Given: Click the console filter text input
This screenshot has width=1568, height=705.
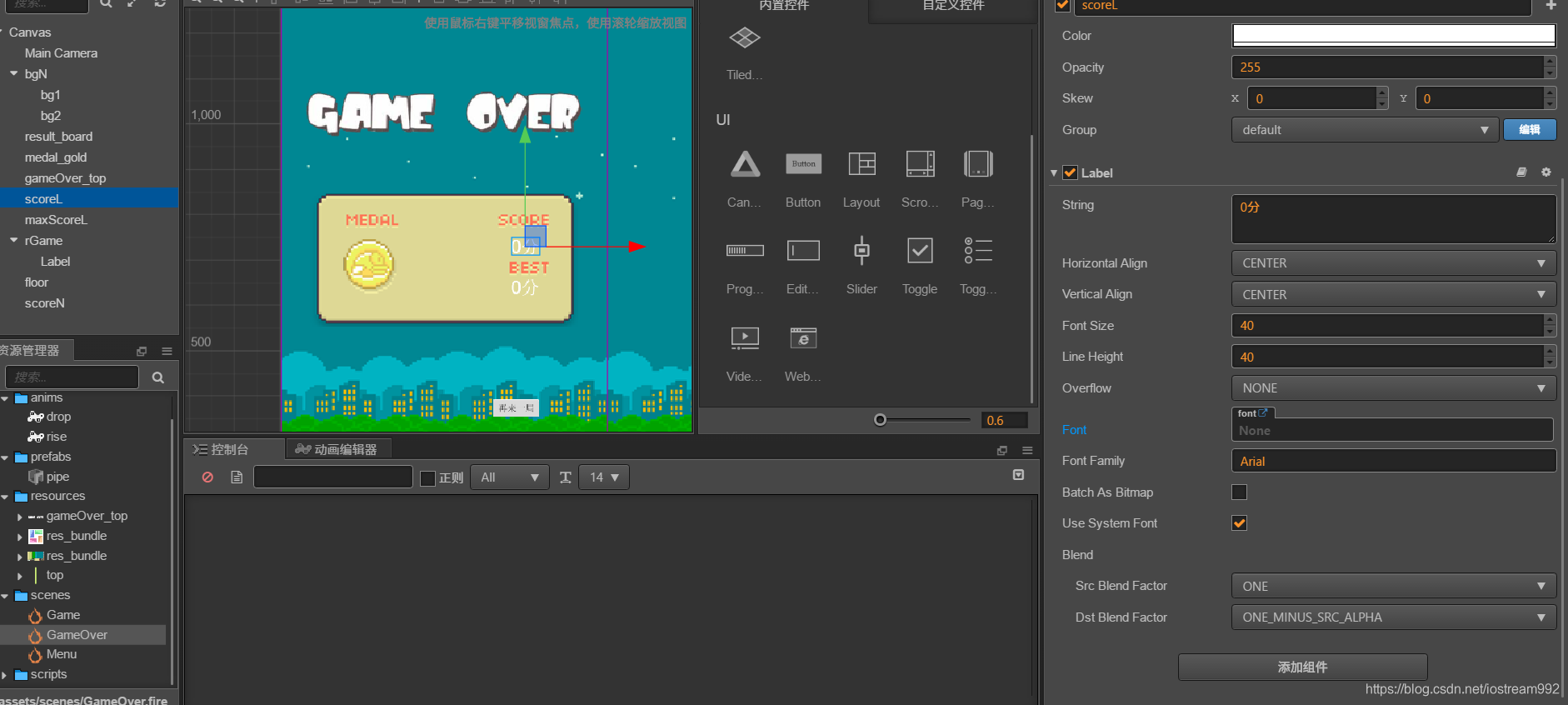Looking at the screenshot, I should [x=333, y=477].
